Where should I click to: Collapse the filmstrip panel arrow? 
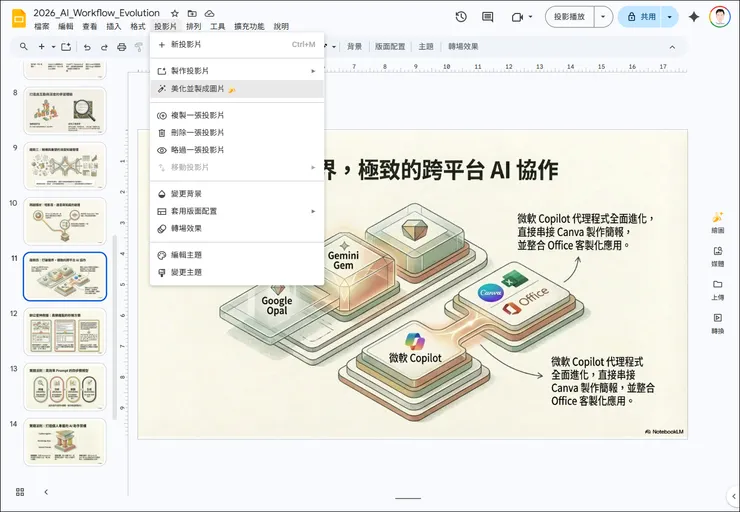tap(46, 492)
